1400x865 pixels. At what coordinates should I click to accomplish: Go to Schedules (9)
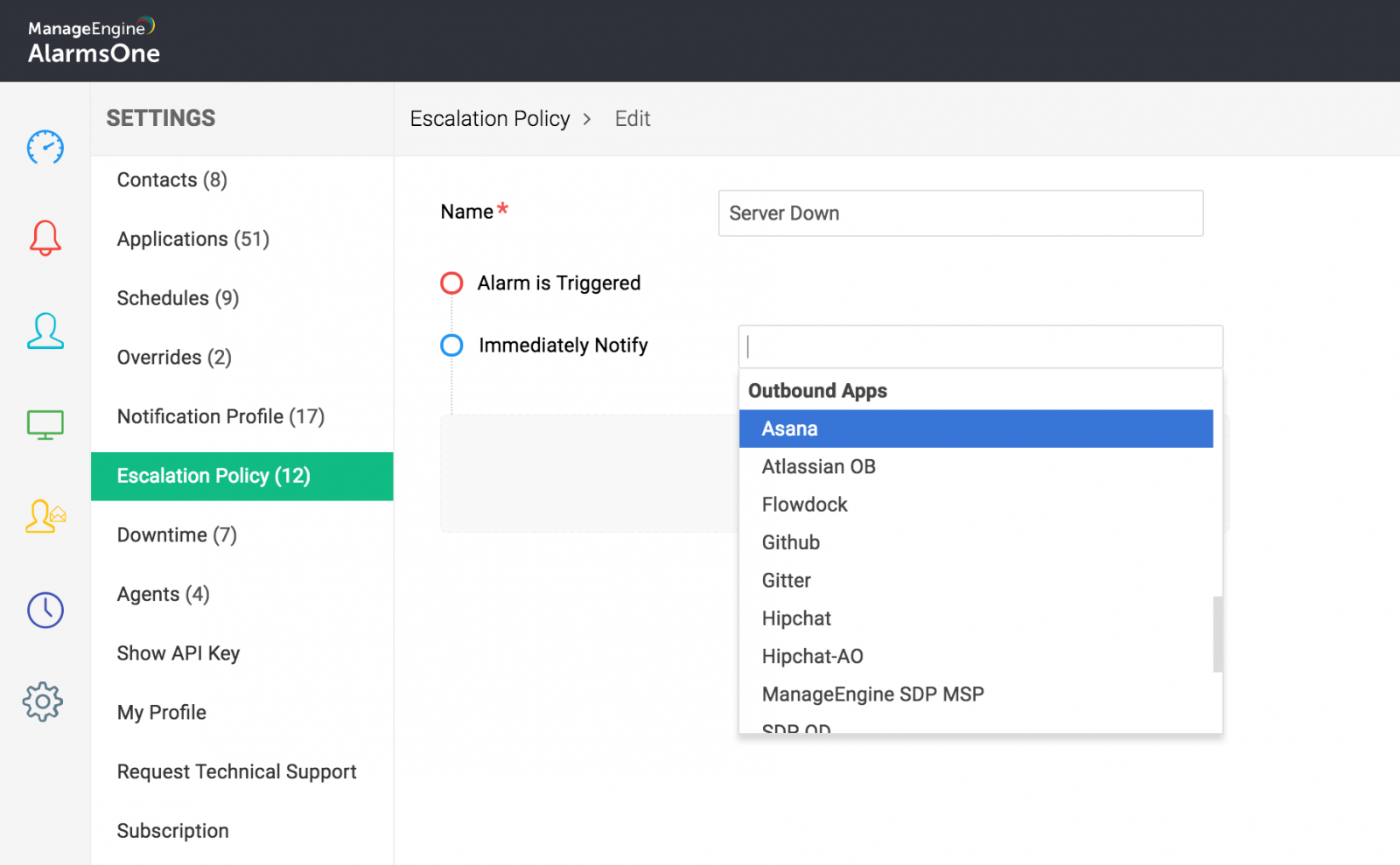click(178, 298)
